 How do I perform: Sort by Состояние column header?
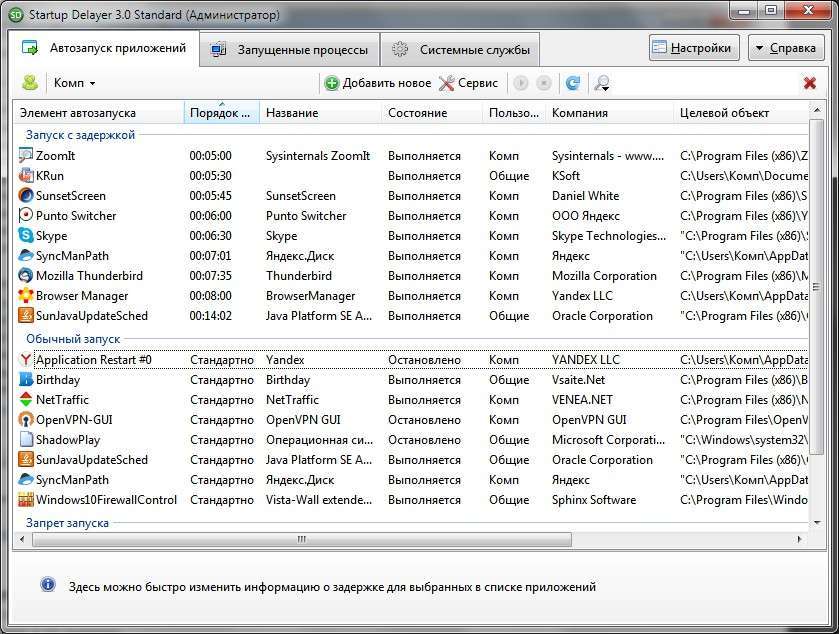432,113
